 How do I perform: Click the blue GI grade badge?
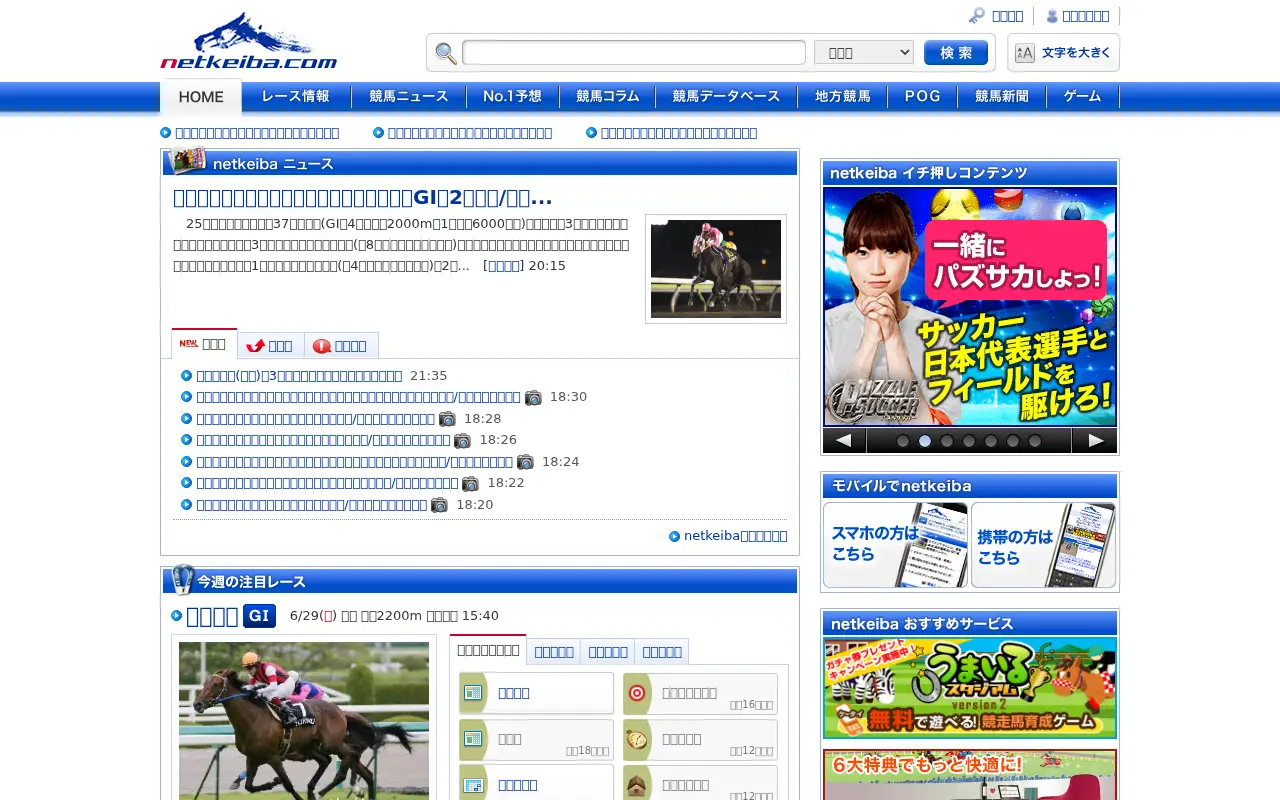tap(259, 616)
